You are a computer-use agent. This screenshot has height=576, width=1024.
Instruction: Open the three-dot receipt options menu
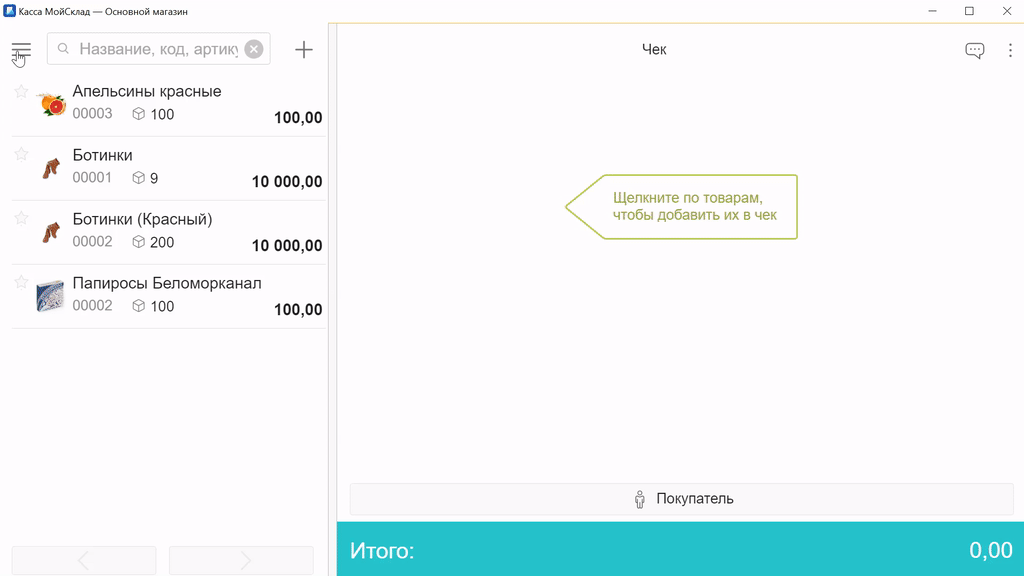click(1010, 50)
